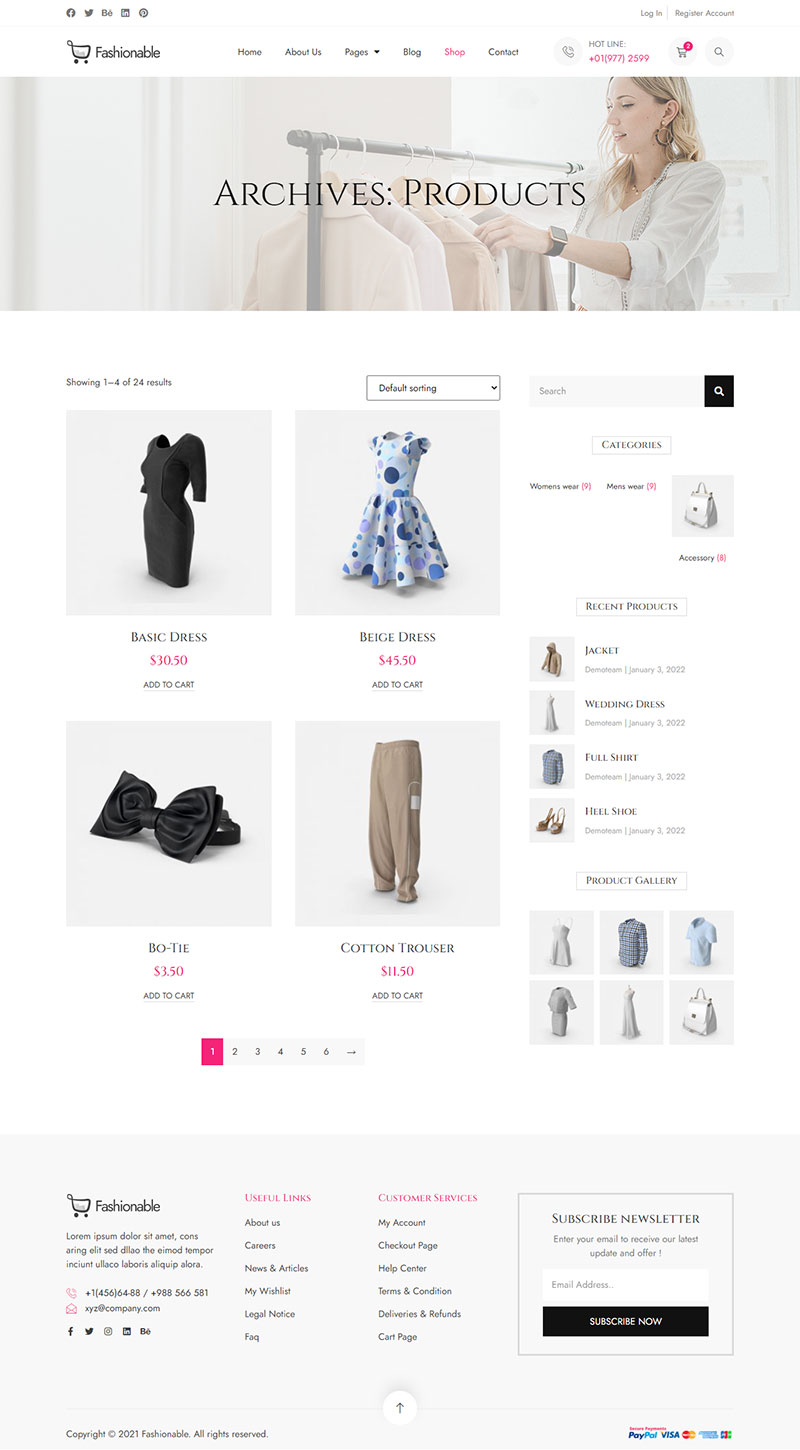
Task: Open the Cotton Trouser product image
Action: pyautogui.click(x=397, y=823)
